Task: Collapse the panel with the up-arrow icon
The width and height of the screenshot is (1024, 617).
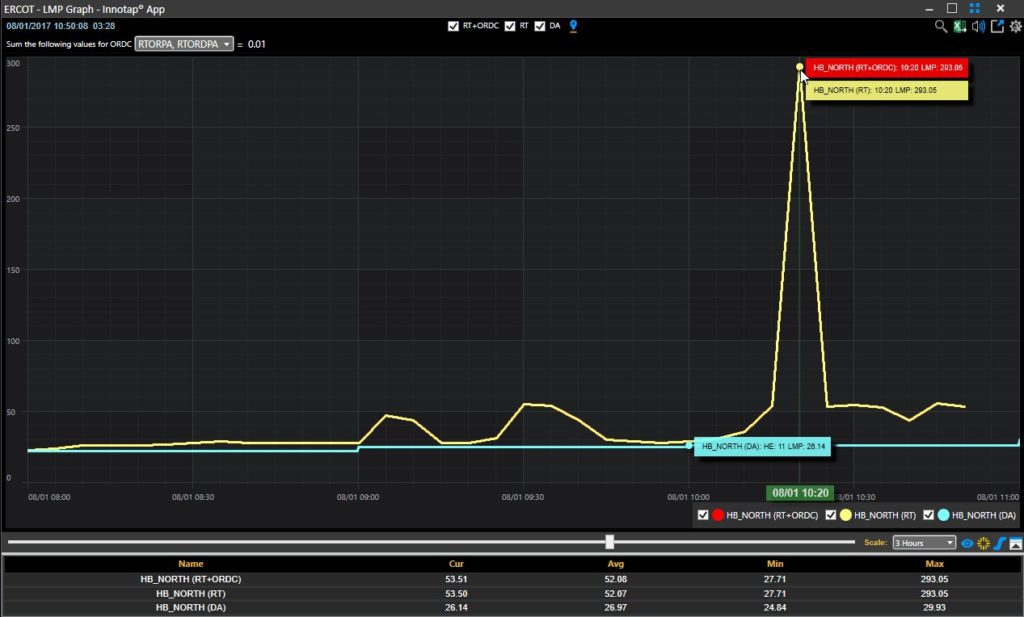Action: pos(1016,543)
